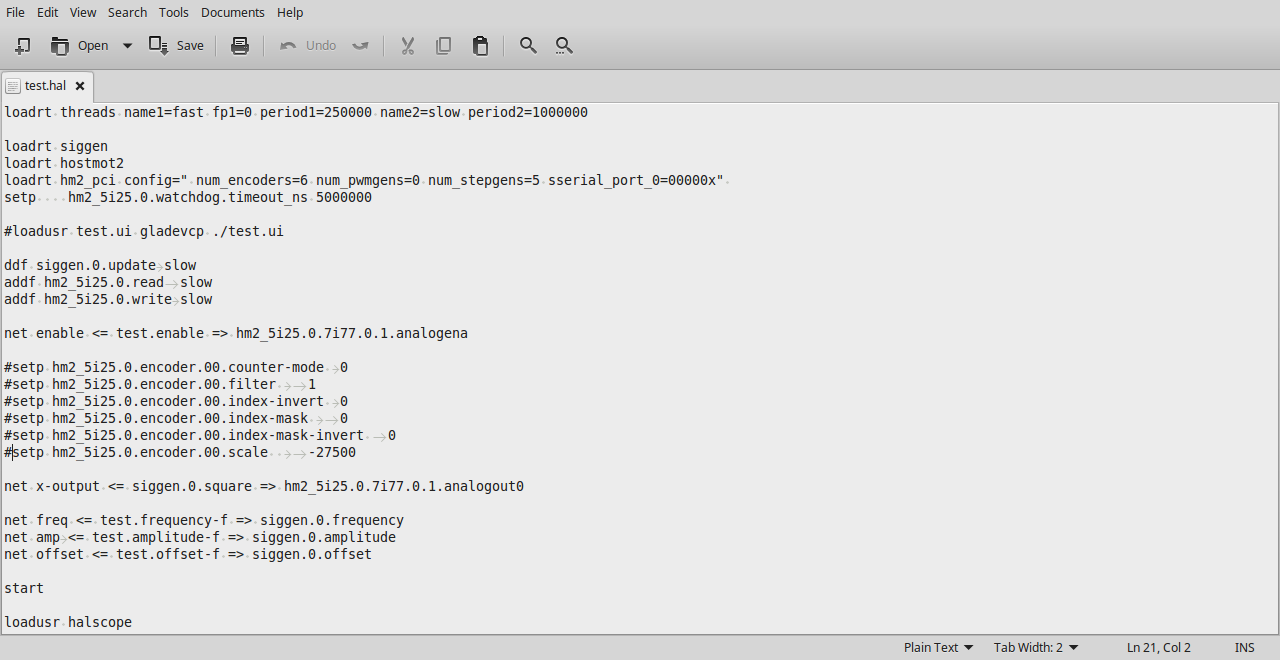This screenshot has width=1280, height=660.
Task: Click the 'start' line
Action: pos(24,588)
